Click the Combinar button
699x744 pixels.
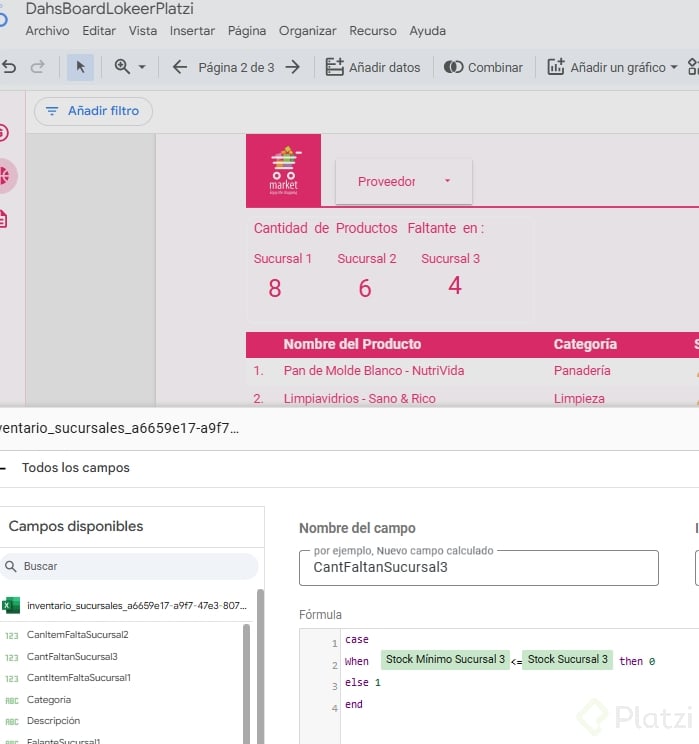tap(483, 67)
